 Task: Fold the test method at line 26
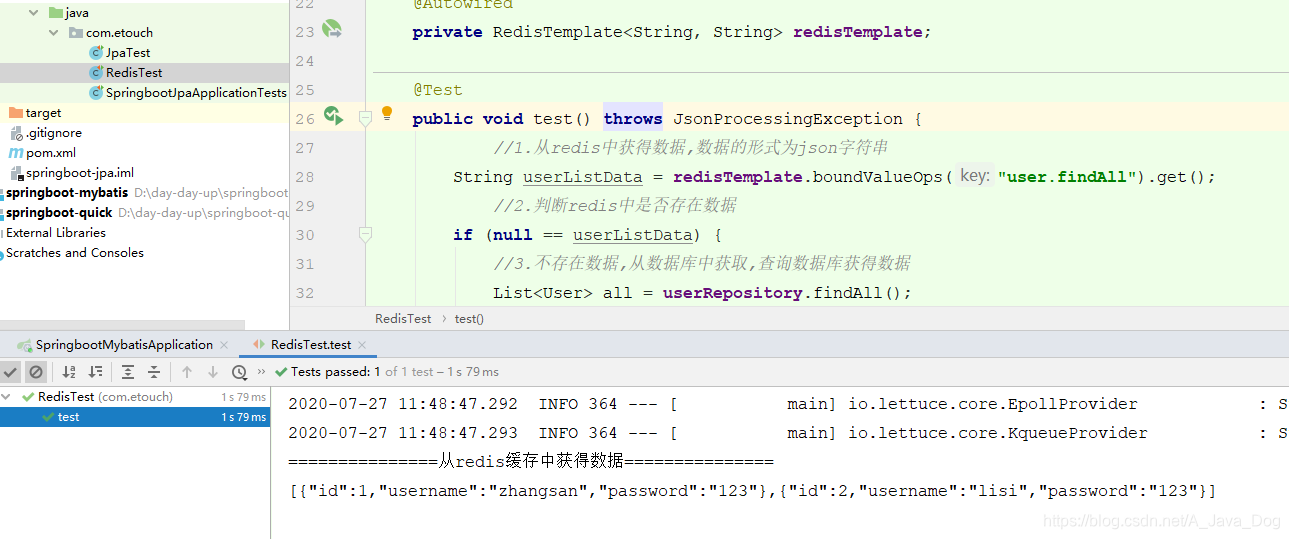coord(365,118)
